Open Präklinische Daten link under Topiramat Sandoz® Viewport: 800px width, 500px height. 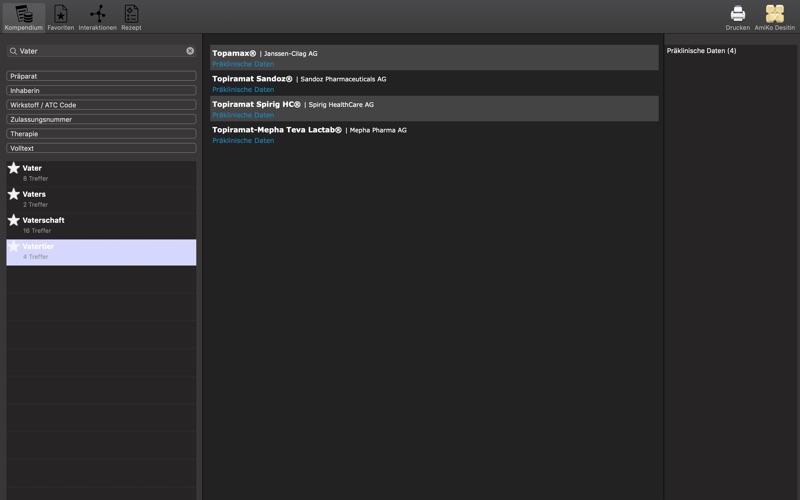tap(243, 89)
